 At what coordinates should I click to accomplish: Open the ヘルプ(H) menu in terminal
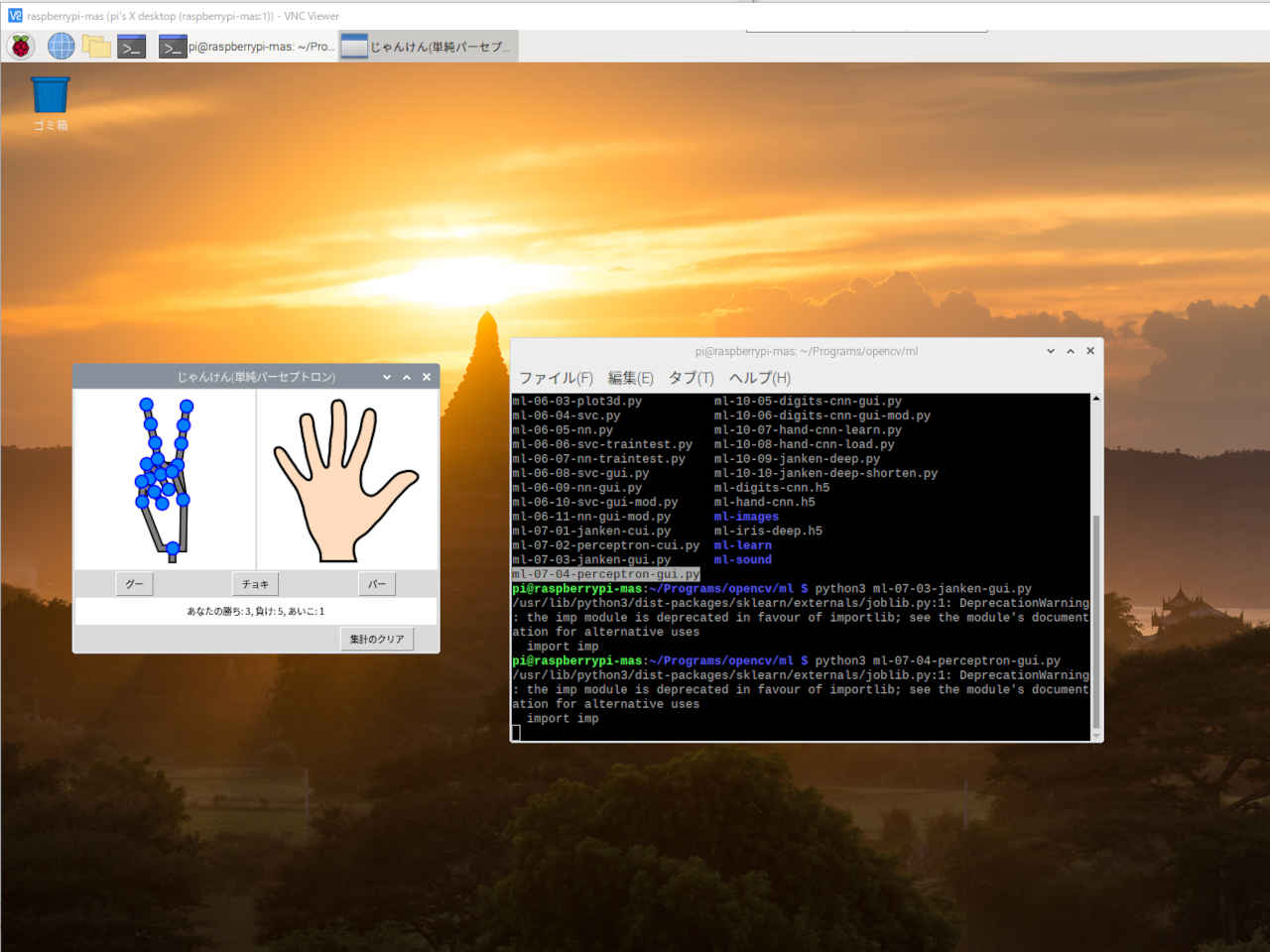pos(760,378)
